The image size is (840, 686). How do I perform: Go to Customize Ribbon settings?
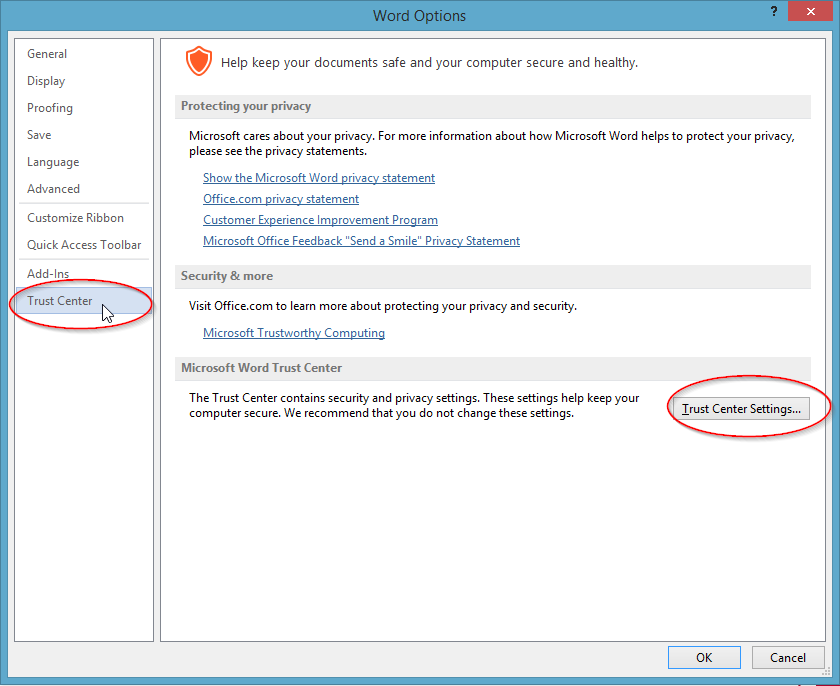coord(76,217)
